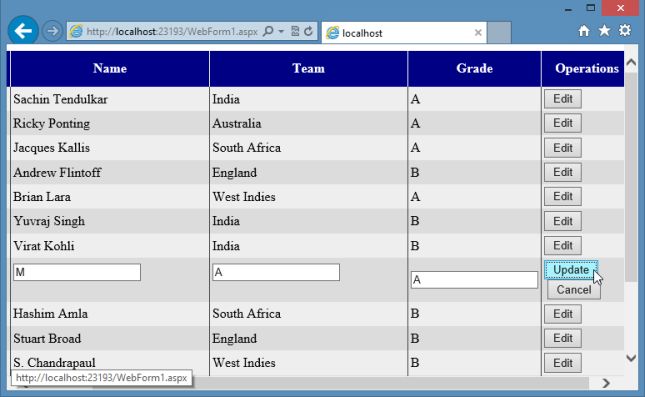645x397 pixels.
Task: Click Edit for Jacques Kallis
Action: pyautogui.click(x=563, y=148)
